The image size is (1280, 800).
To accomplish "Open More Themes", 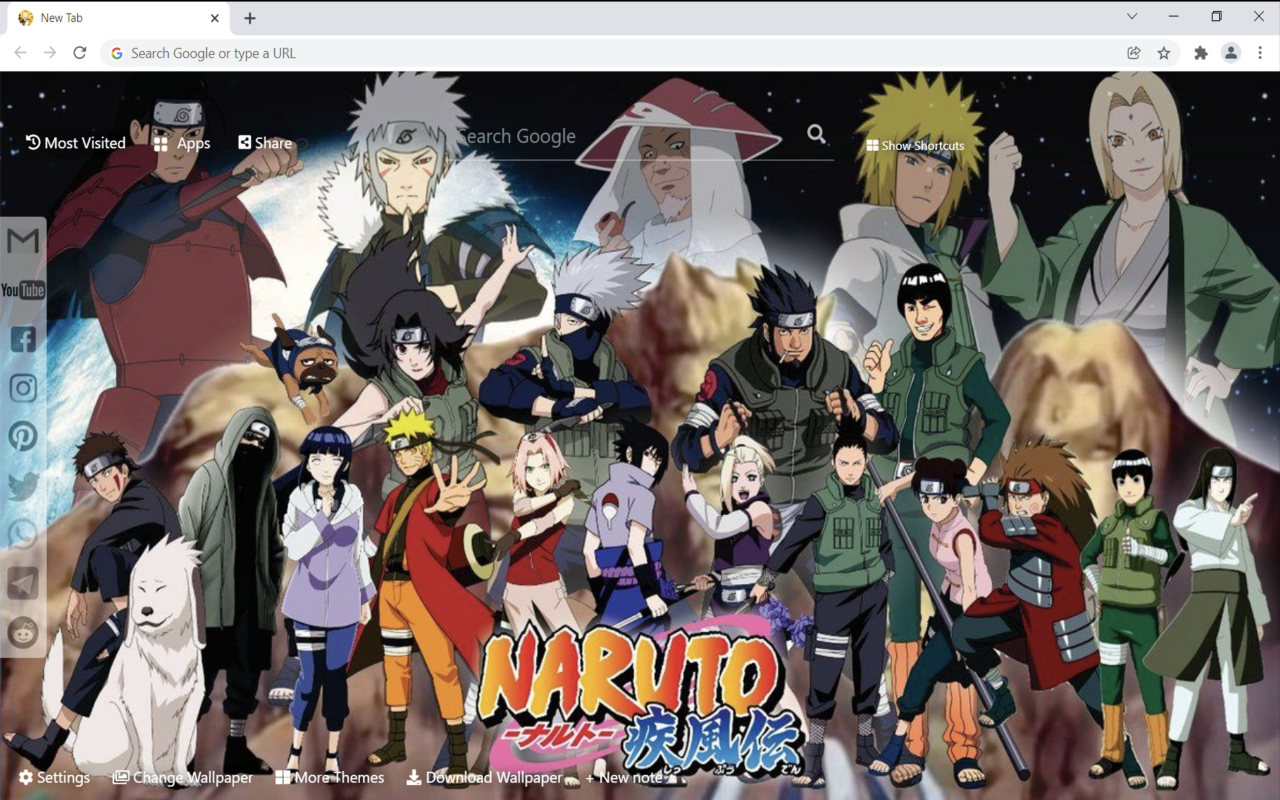I will (x=330, y=777).
